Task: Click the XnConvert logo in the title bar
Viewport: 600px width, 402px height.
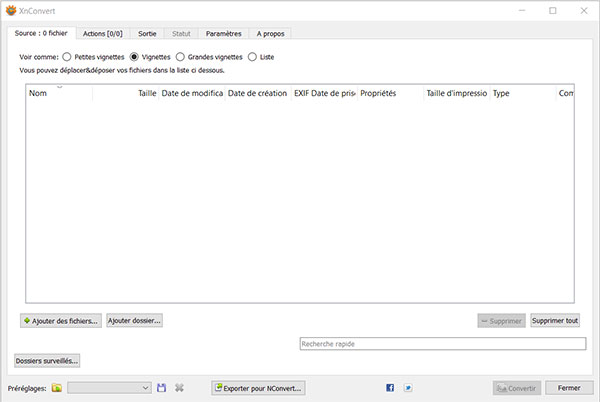Action: [x=11, y=11]
